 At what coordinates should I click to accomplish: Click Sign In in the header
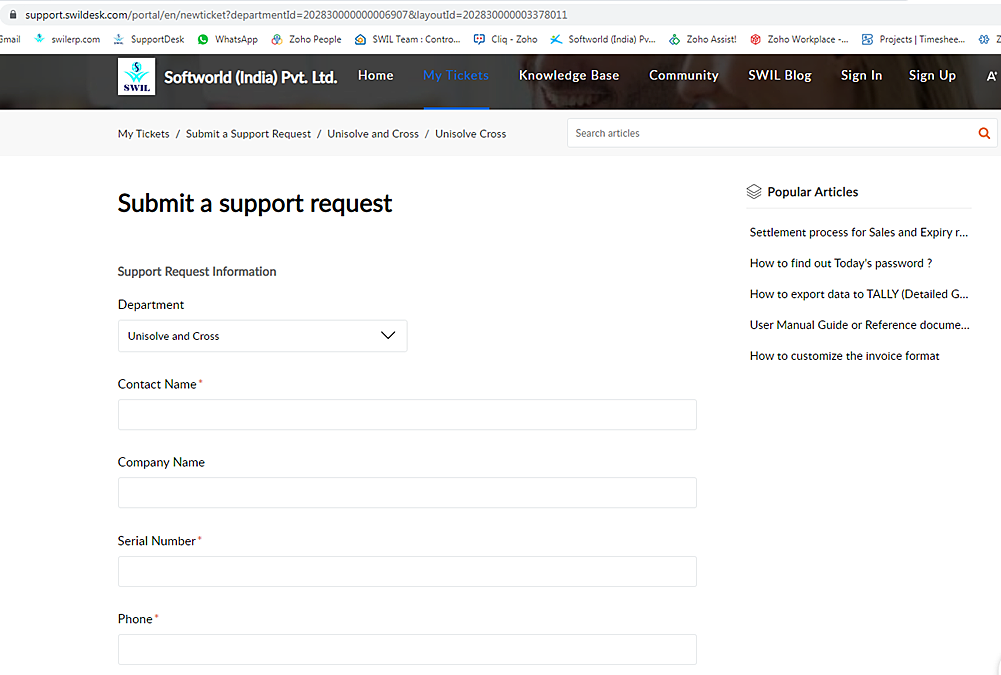click(861, 75)
